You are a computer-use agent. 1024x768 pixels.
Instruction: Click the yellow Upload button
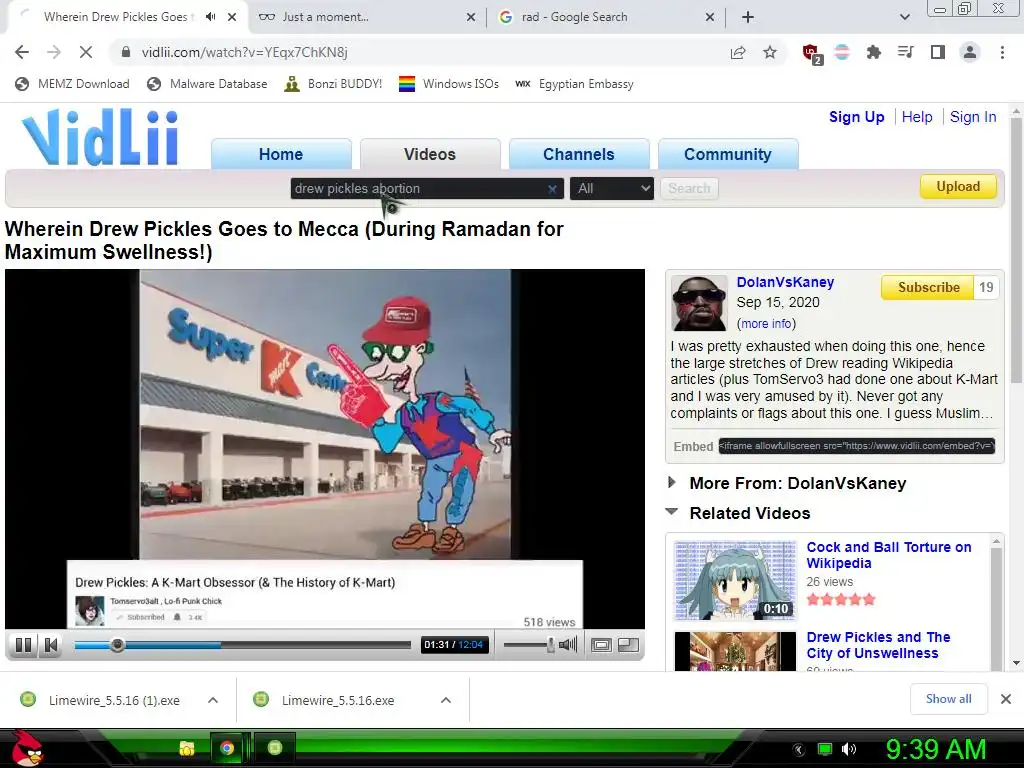click(x=958, y=187)
